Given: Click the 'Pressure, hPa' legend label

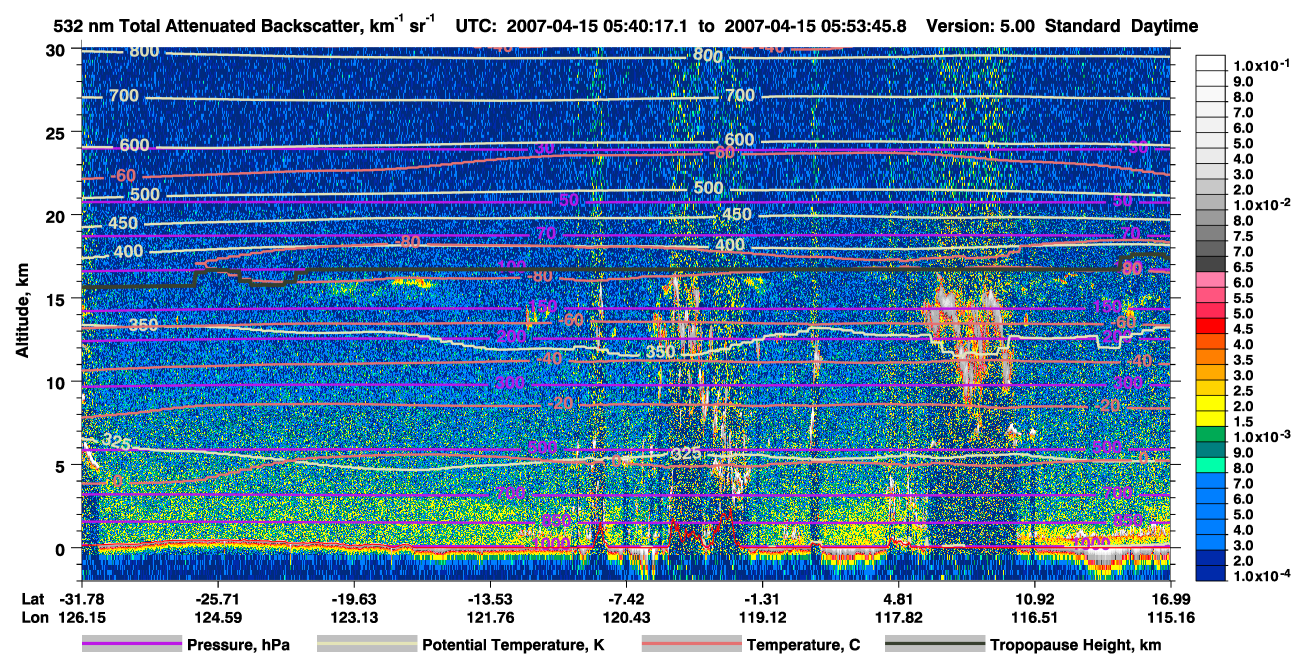Looking at the screenshot, I should pos(238,645).
